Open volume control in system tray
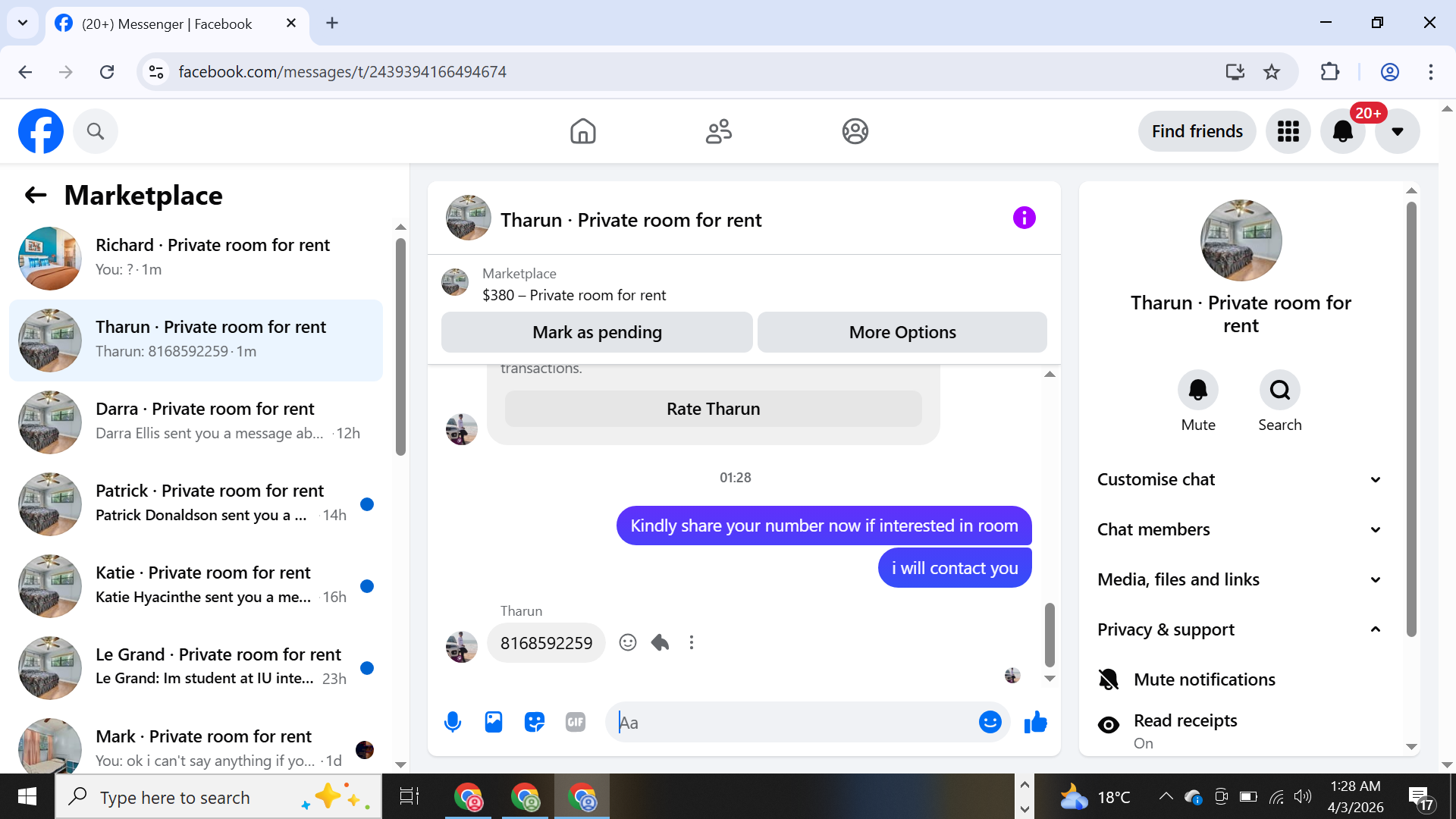Viewport: 1456px width, 819px height. 1303,796
